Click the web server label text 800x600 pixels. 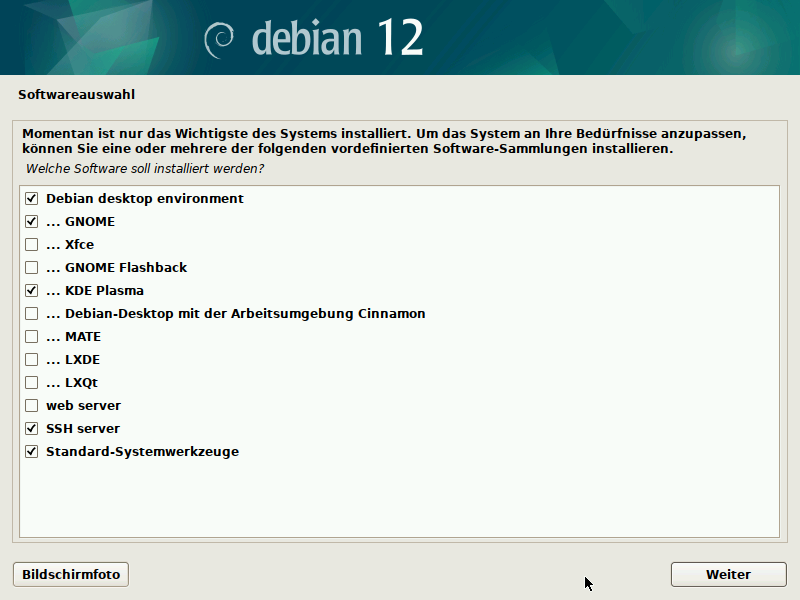click(83, 406)
